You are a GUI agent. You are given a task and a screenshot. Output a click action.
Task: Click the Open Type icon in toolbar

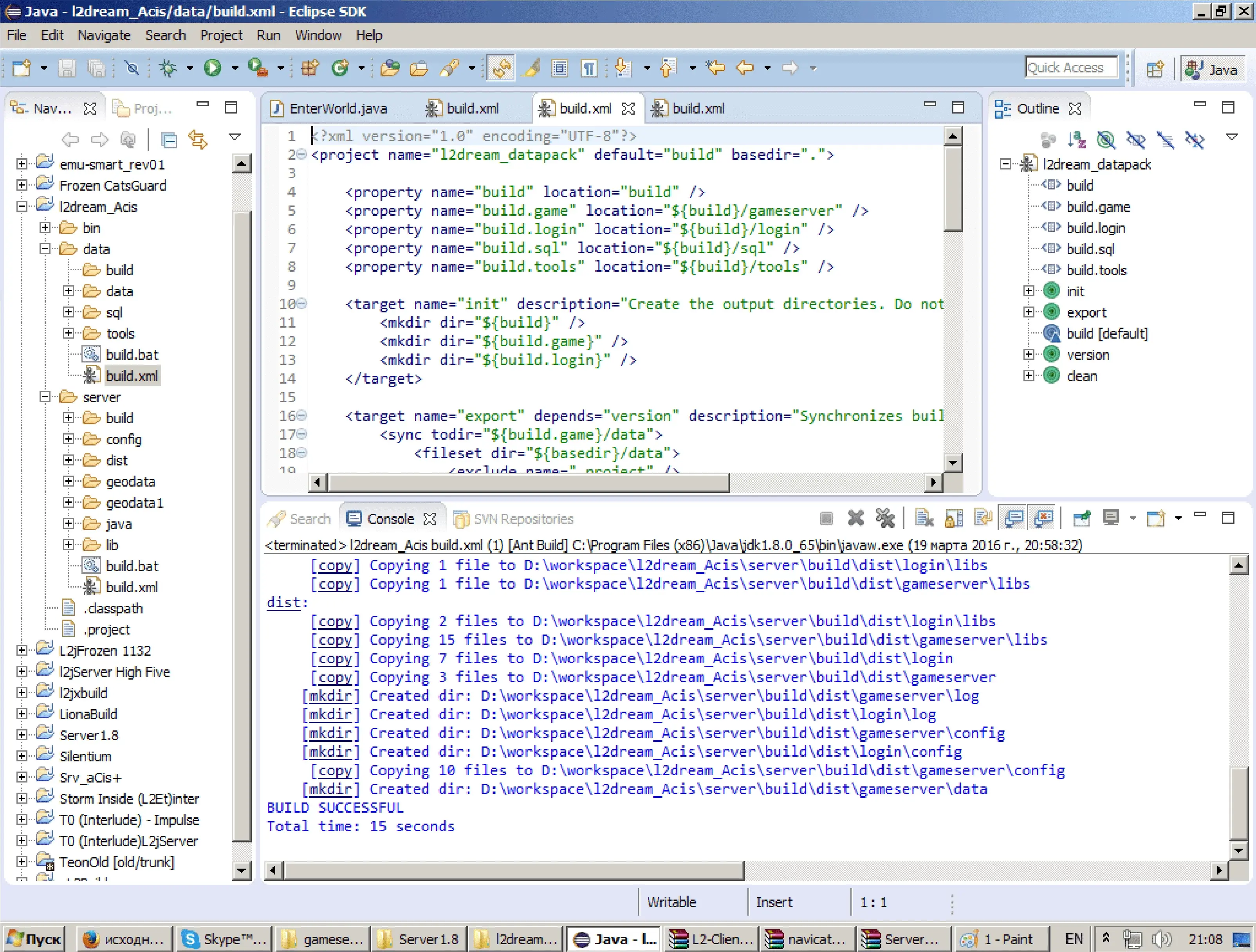[390, 68]
